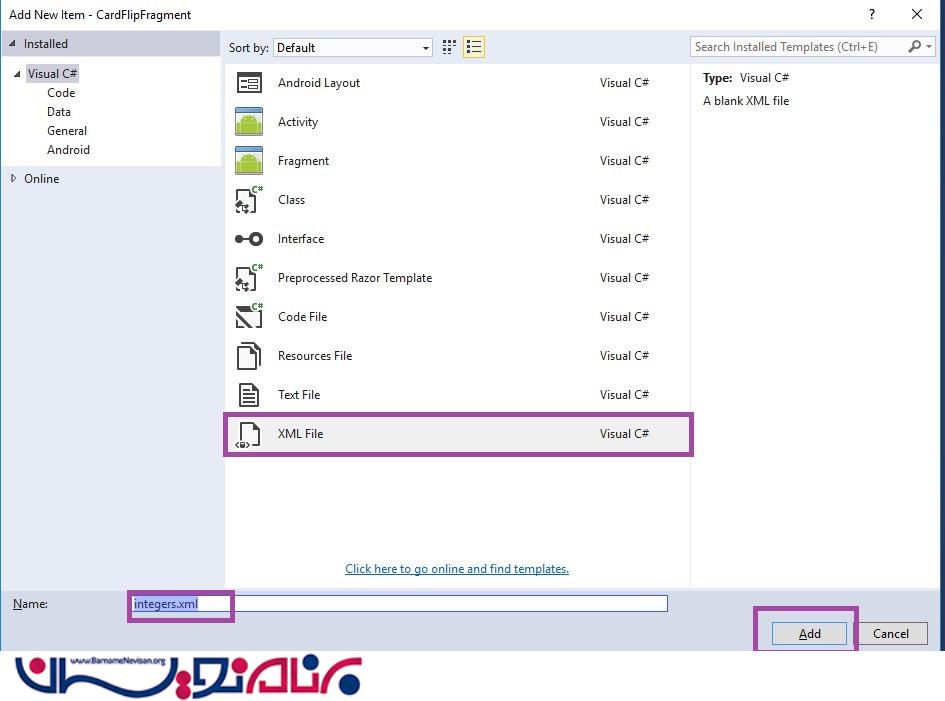
Task: Open the General category under Visual C#
Action: point(67,131)
